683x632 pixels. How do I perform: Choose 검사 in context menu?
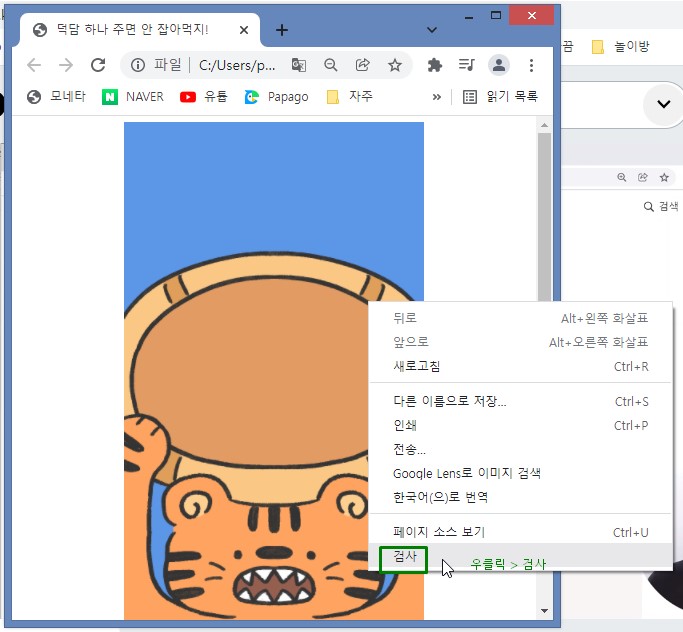tap(521, 556)
